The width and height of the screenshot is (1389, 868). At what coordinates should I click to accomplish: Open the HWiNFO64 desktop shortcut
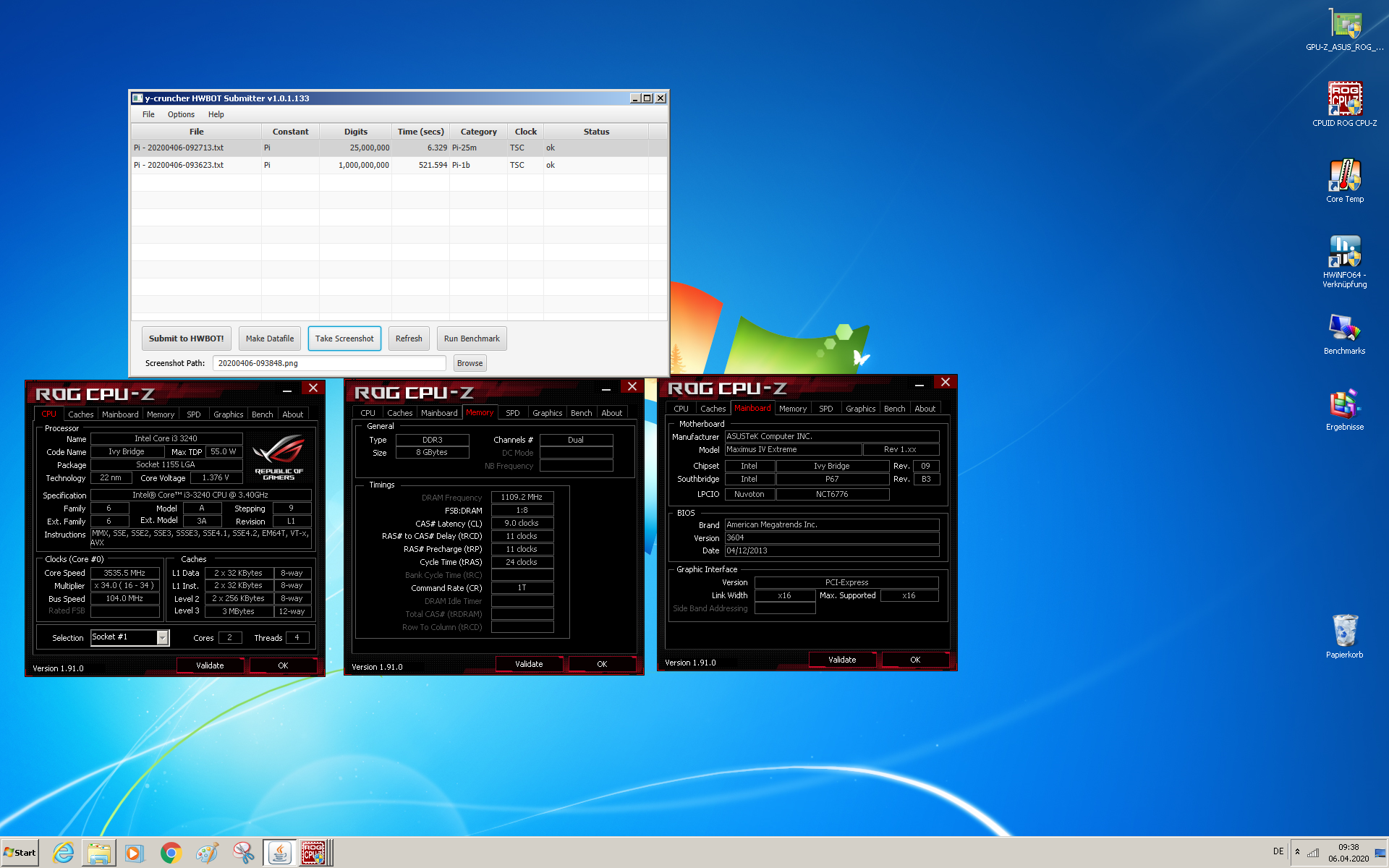tap(1345, 261)
